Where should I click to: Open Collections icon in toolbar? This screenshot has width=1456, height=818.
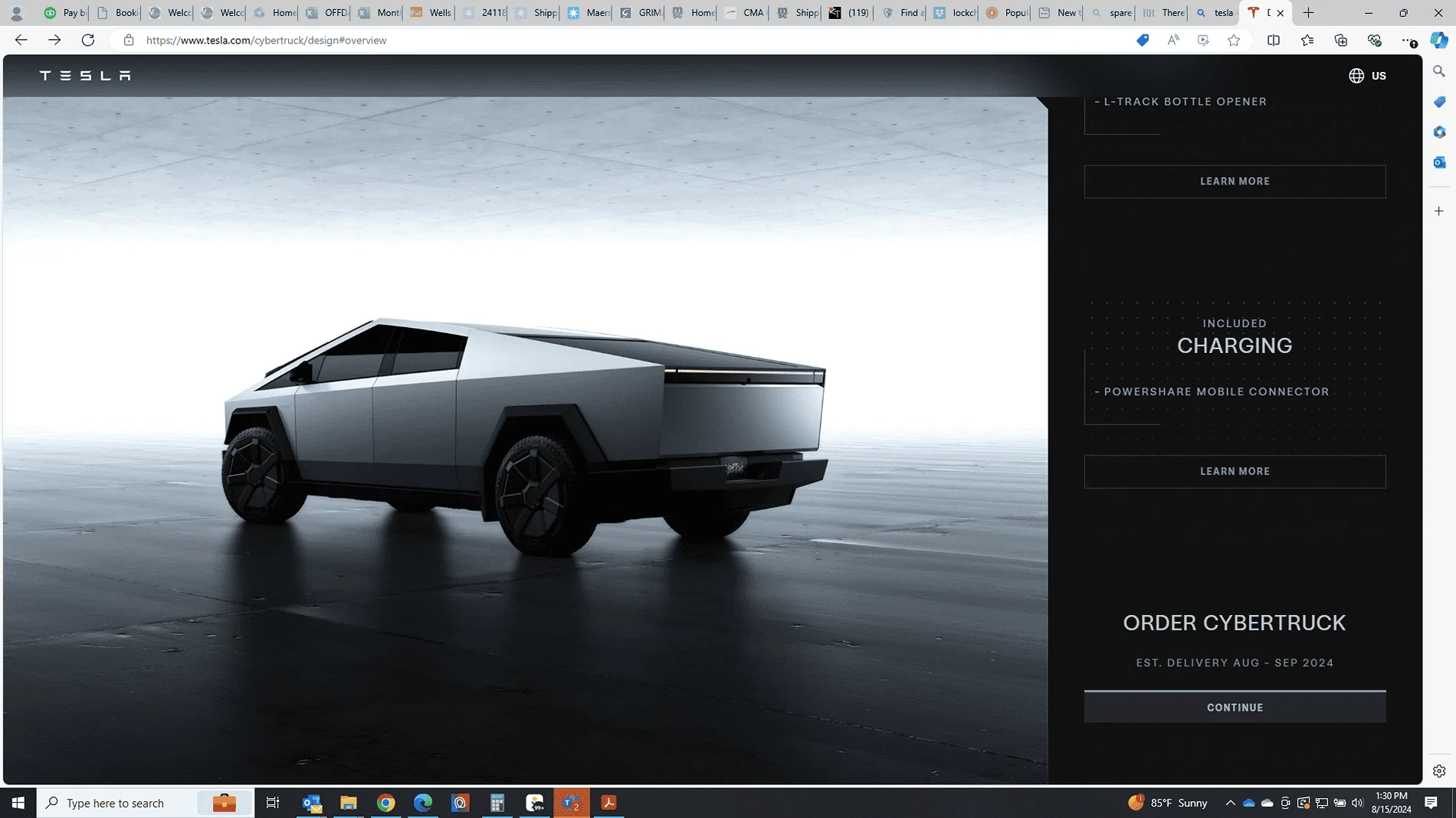(1341, 40)
